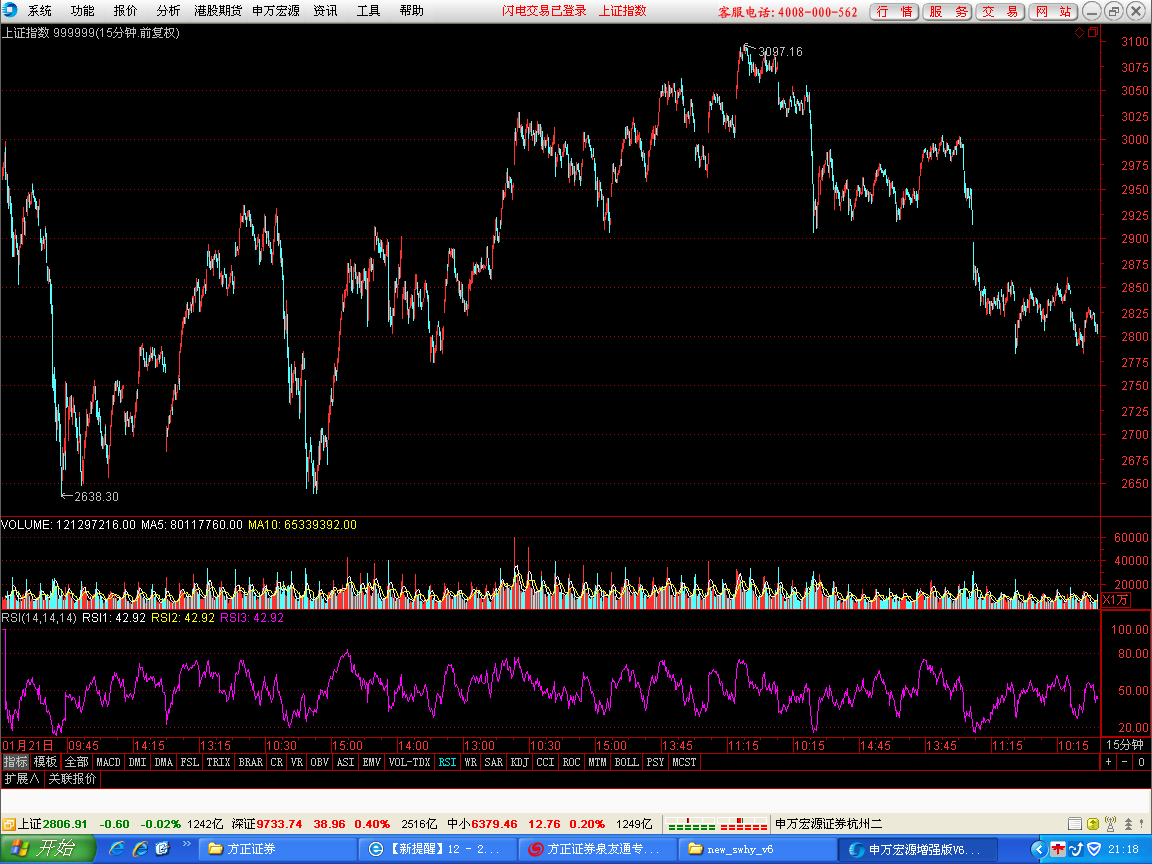Click the app logo icon in the title bar
Viewport: 1152px width, 864px height.
coord(10,10)
